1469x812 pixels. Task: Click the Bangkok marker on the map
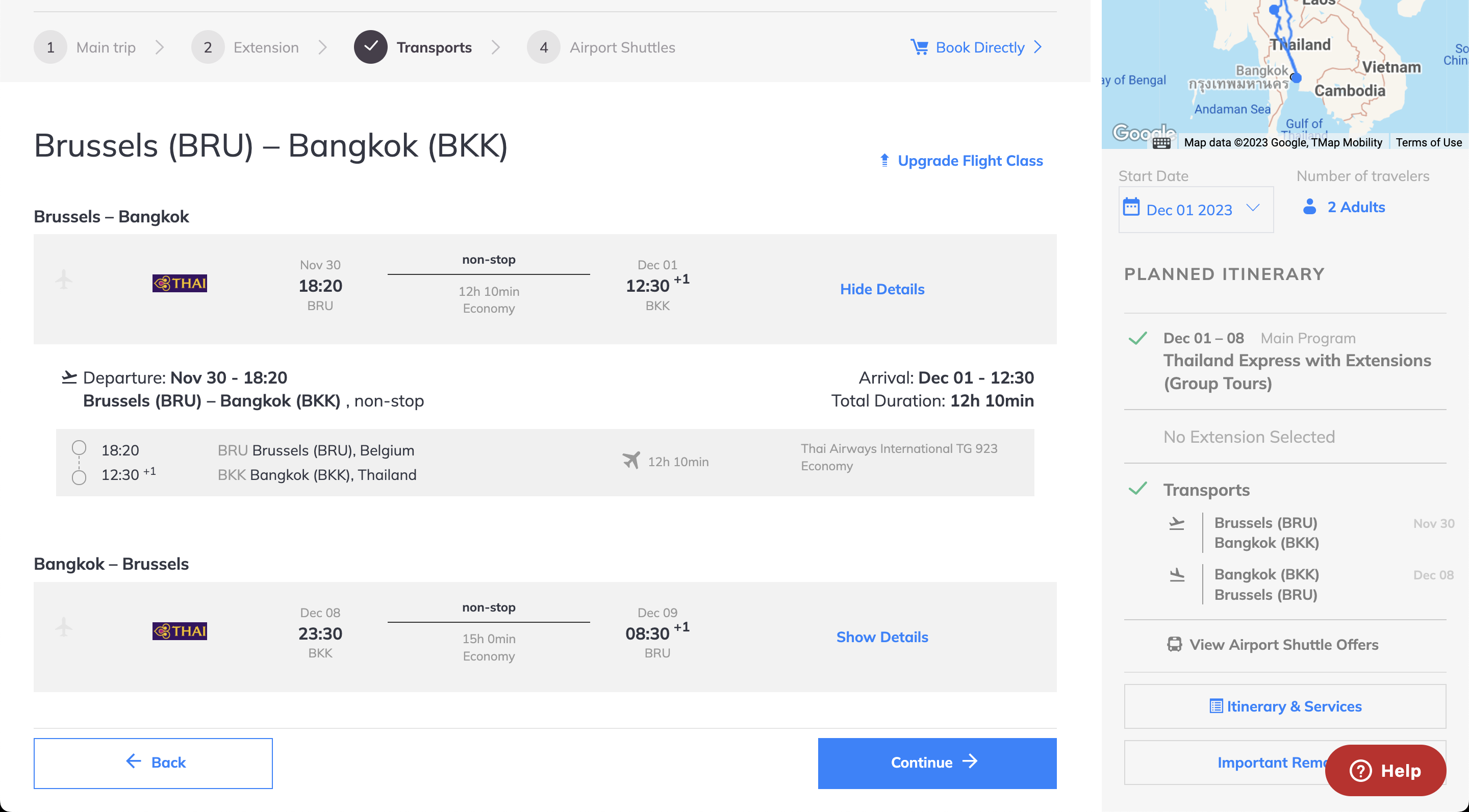[1296, 78]
